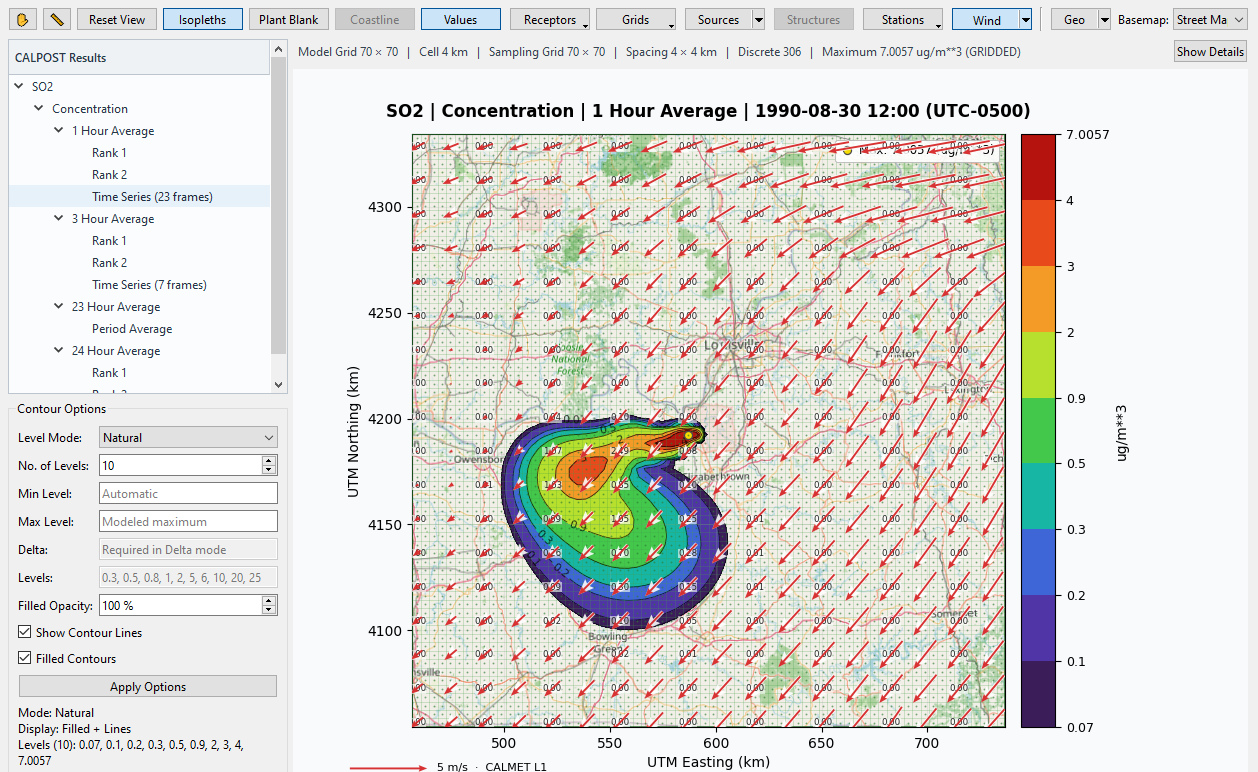Click the 'Maximum 7.0057 ug/m**3 (GRIDDED)' text

(x=922, y=52)
